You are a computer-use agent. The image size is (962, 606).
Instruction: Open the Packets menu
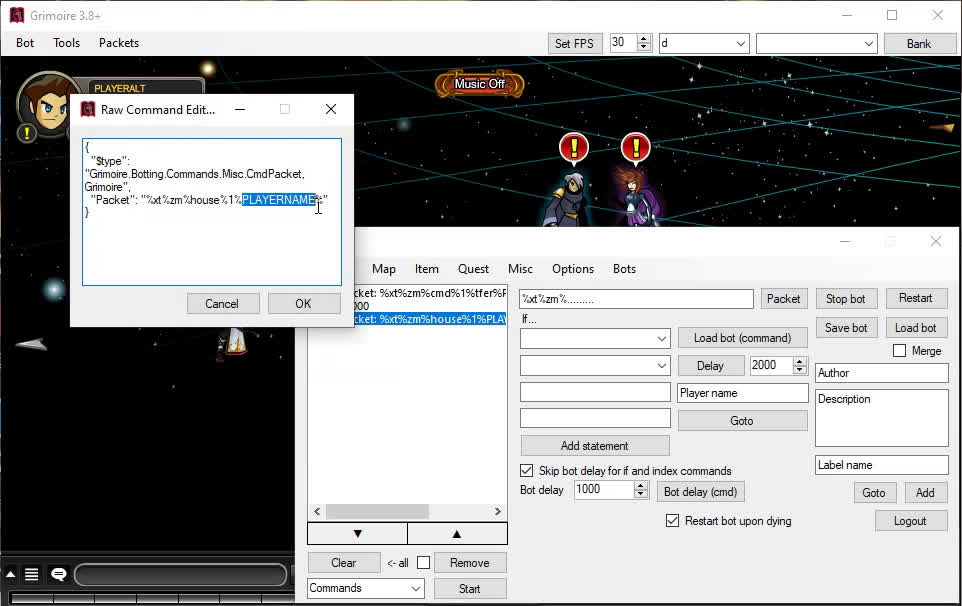[119, 43]
